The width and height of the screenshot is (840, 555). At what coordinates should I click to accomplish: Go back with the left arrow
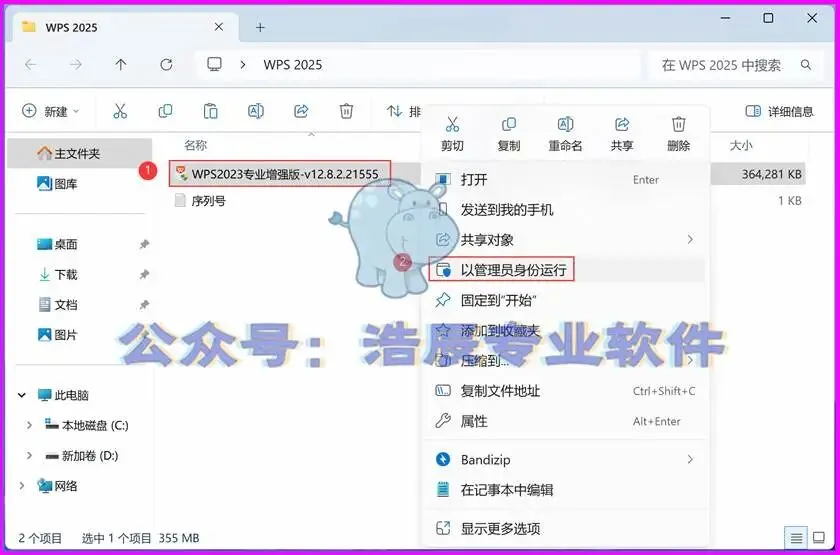click(31, 65)
